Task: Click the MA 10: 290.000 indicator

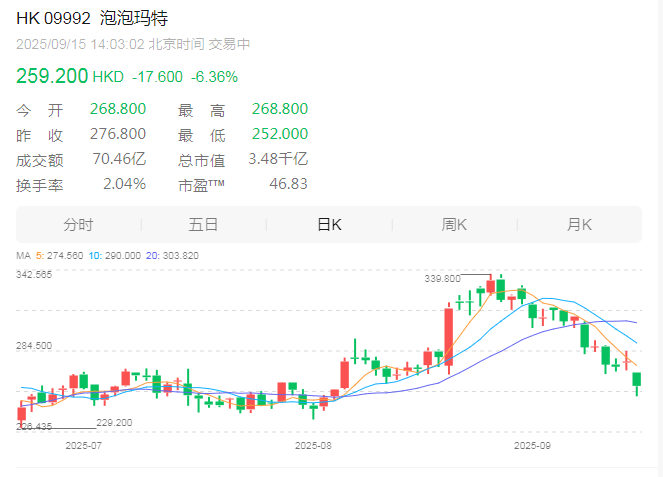Action: pos(115,256)
